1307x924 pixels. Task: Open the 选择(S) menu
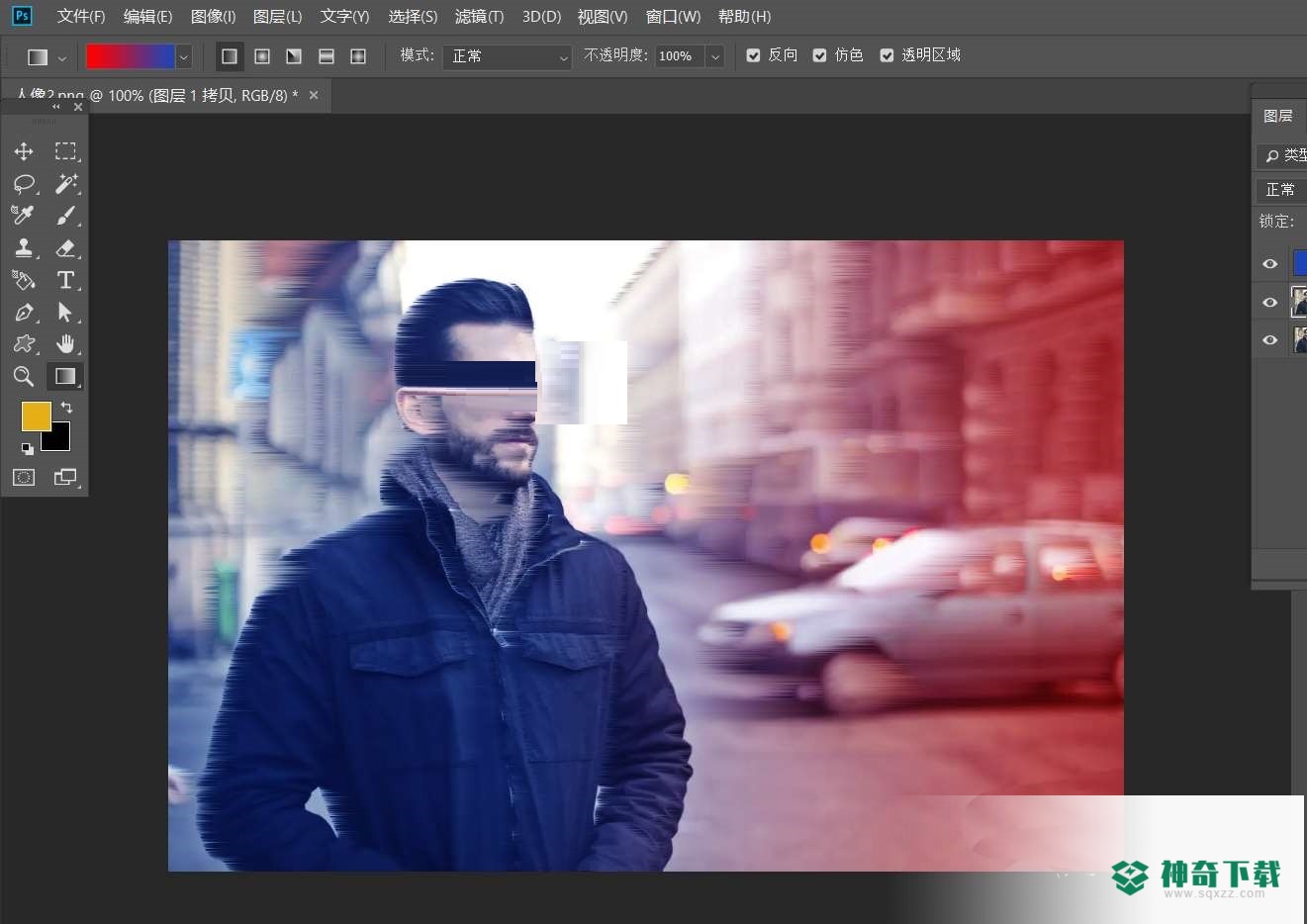[x=413, y=17]
